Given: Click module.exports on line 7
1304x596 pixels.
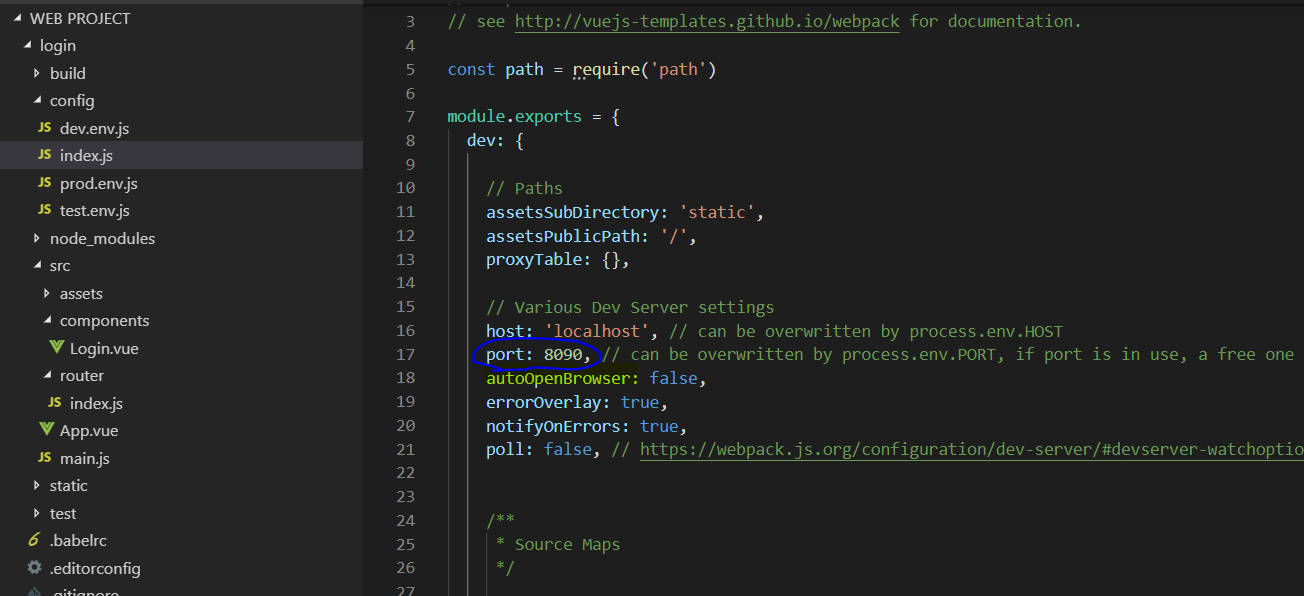Looking at the screenshot, I should [514, 116].
